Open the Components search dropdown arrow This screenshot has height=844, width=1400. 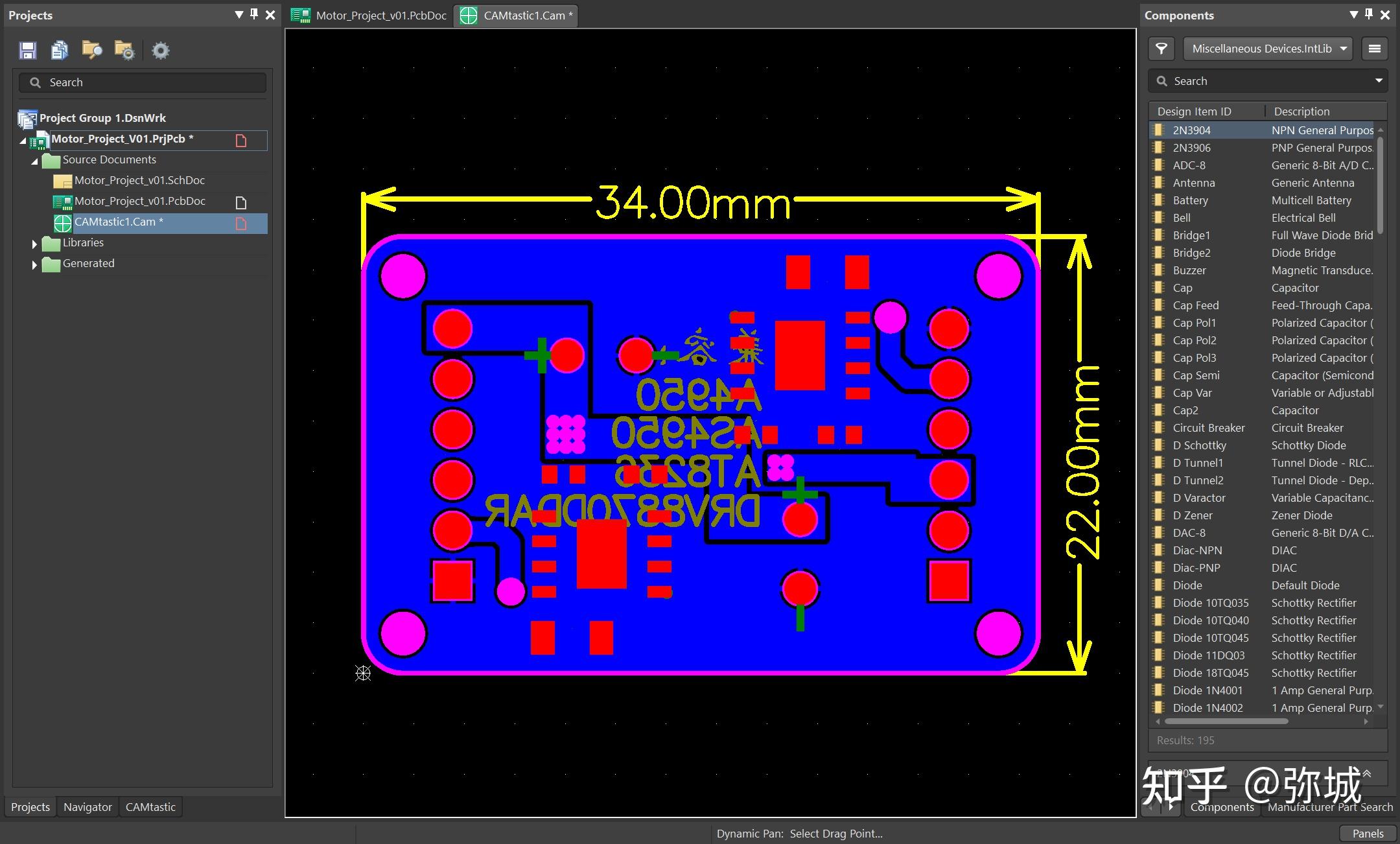pyautogui.click(x=1379, y=81)
